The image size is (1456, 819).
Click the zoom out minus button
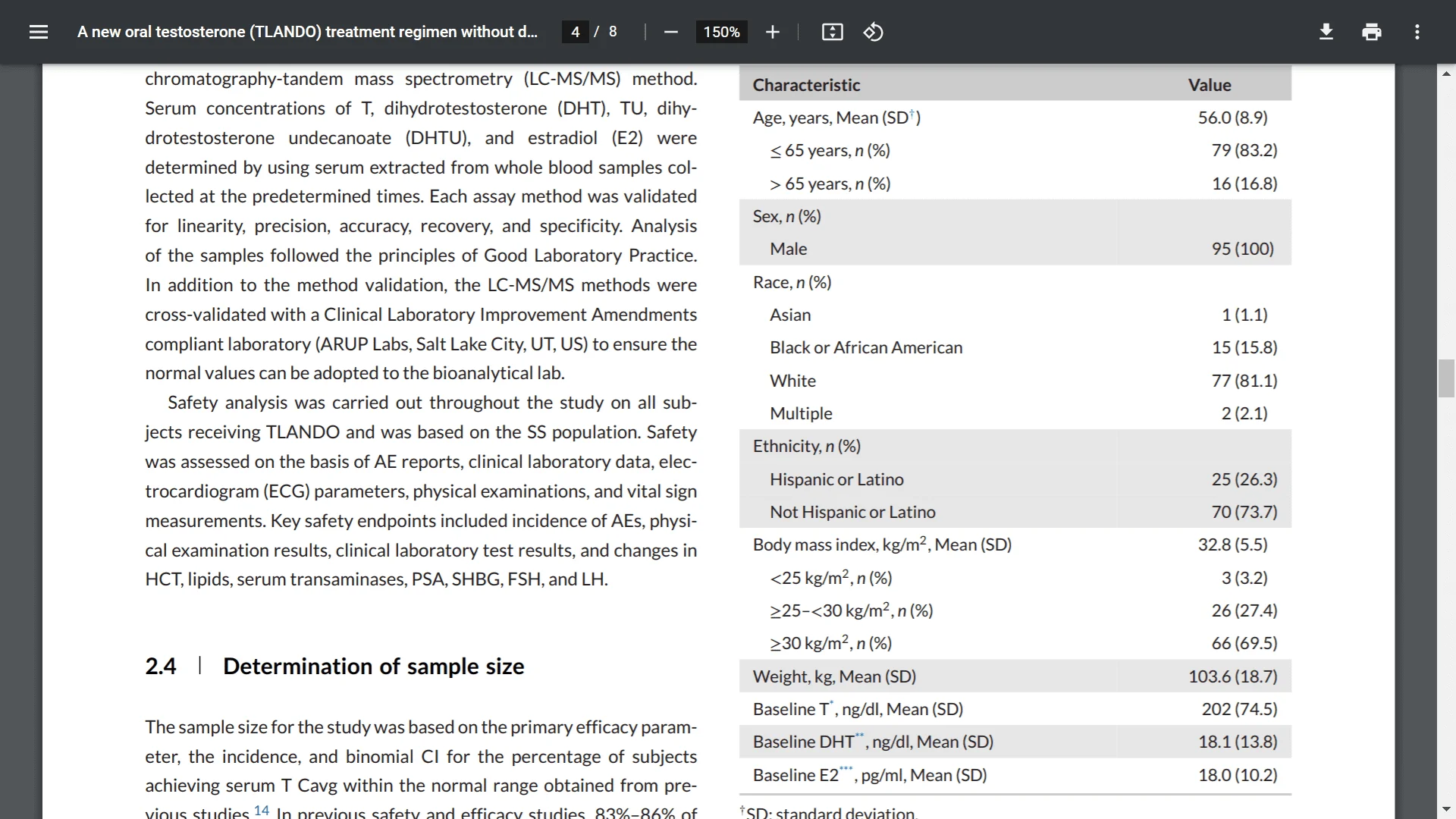click(670, 32)
